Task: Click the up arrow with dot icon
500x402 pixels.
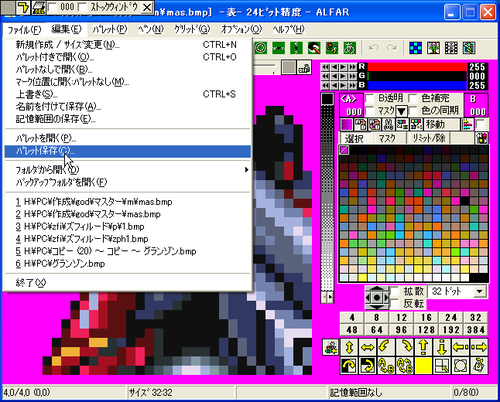Action: [x=423, y=347]
